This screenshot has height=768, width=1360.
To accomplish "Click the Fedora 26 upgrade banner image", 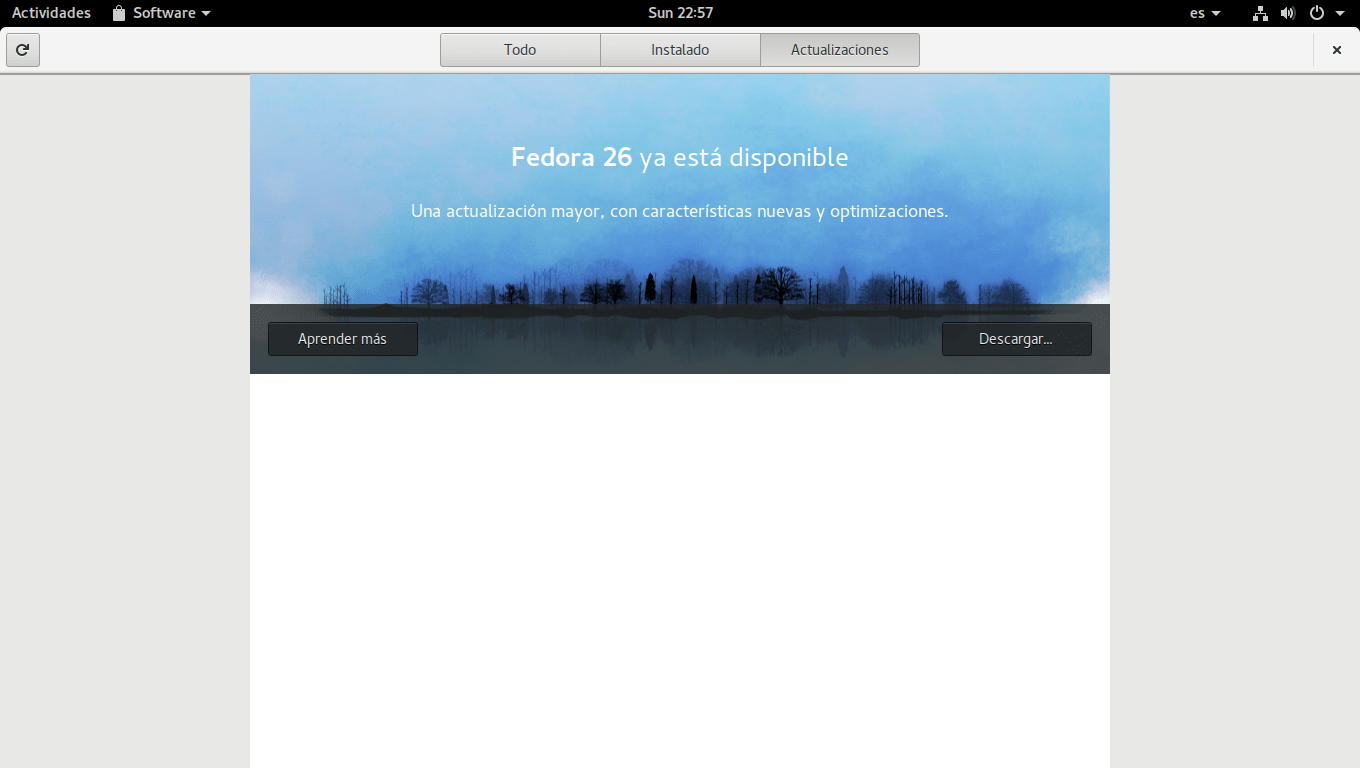I will 680,224.
